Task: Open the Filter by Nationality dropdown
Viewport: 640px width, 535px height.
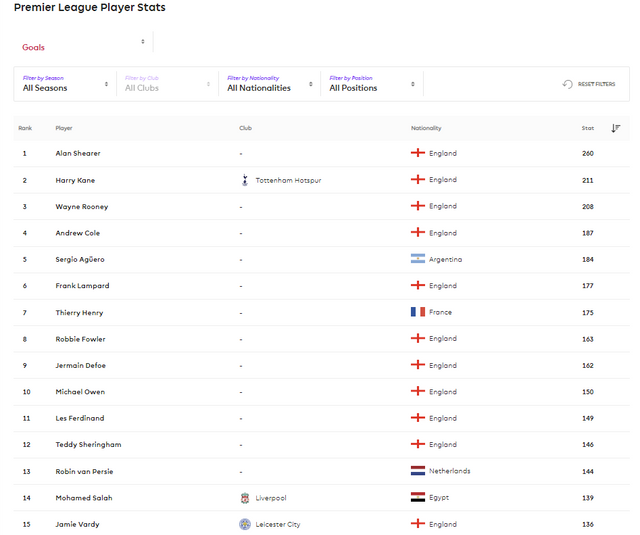Action: tap(268, 84)
